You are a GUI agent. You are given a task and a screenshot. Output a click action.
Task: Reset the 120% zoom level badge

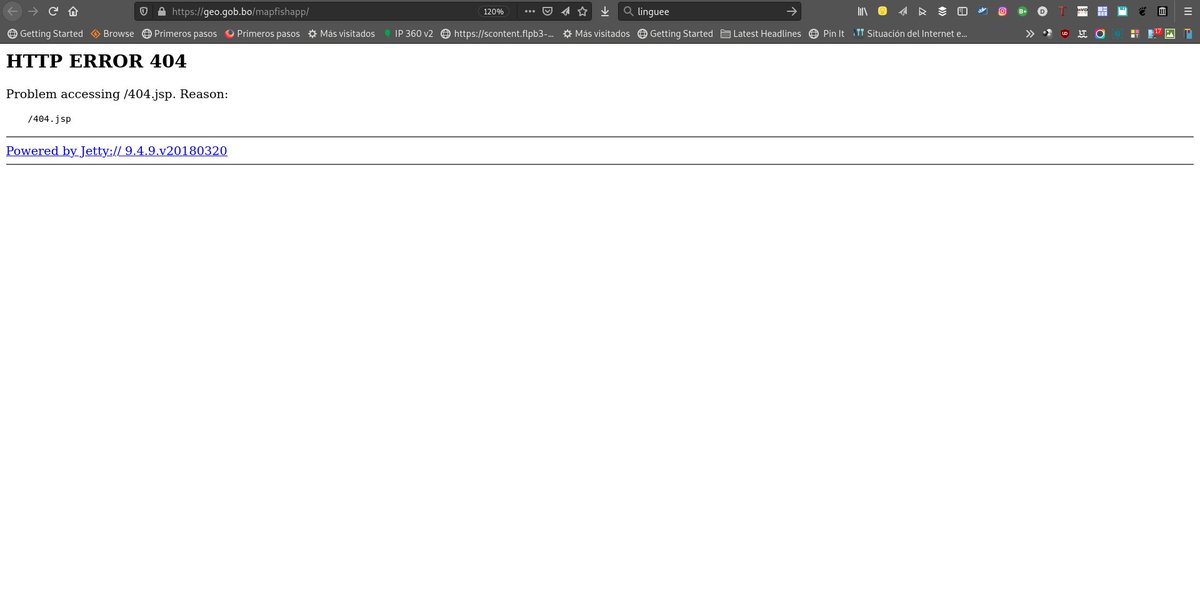[x=493, y=11]
